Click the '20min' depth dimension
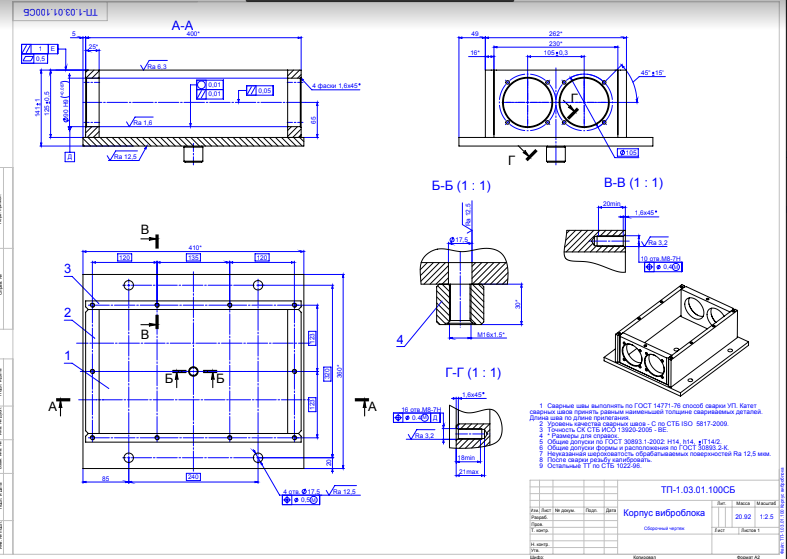This screenshot has width=787, height=559. click(x=611, y=204)
